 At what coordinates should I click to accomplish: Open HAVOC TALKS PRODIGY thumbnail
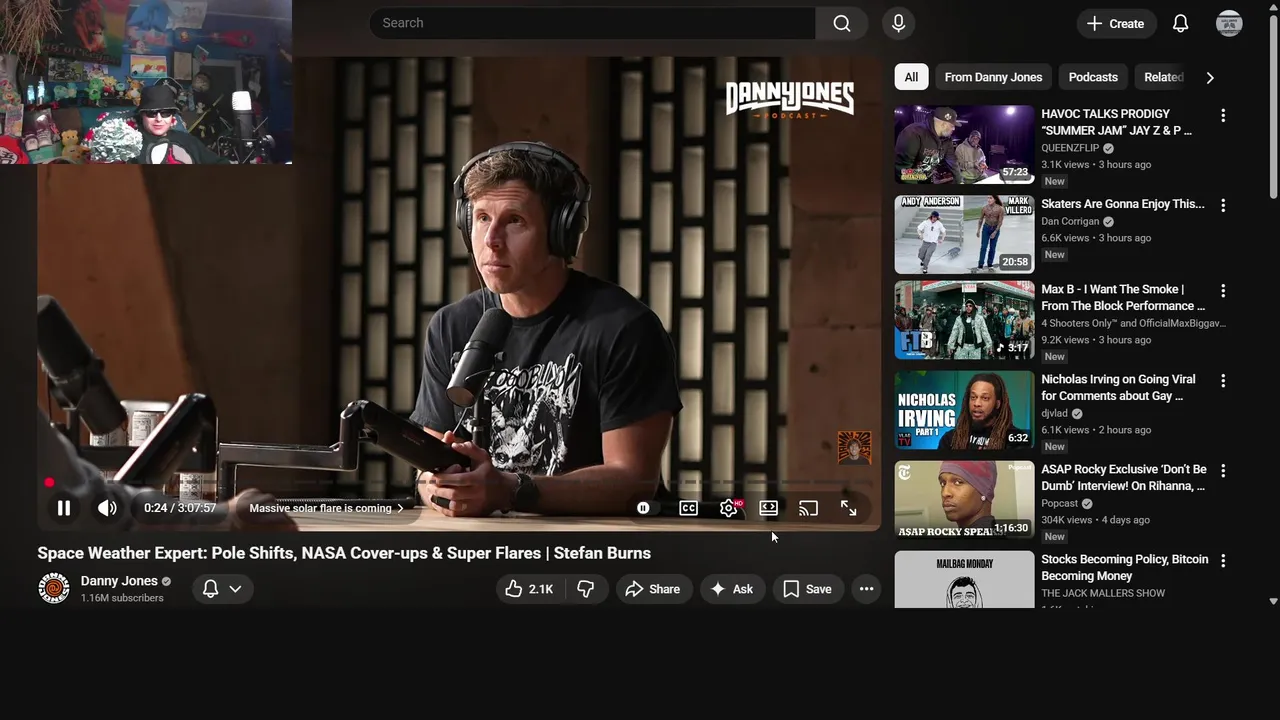tap(964, 144)
